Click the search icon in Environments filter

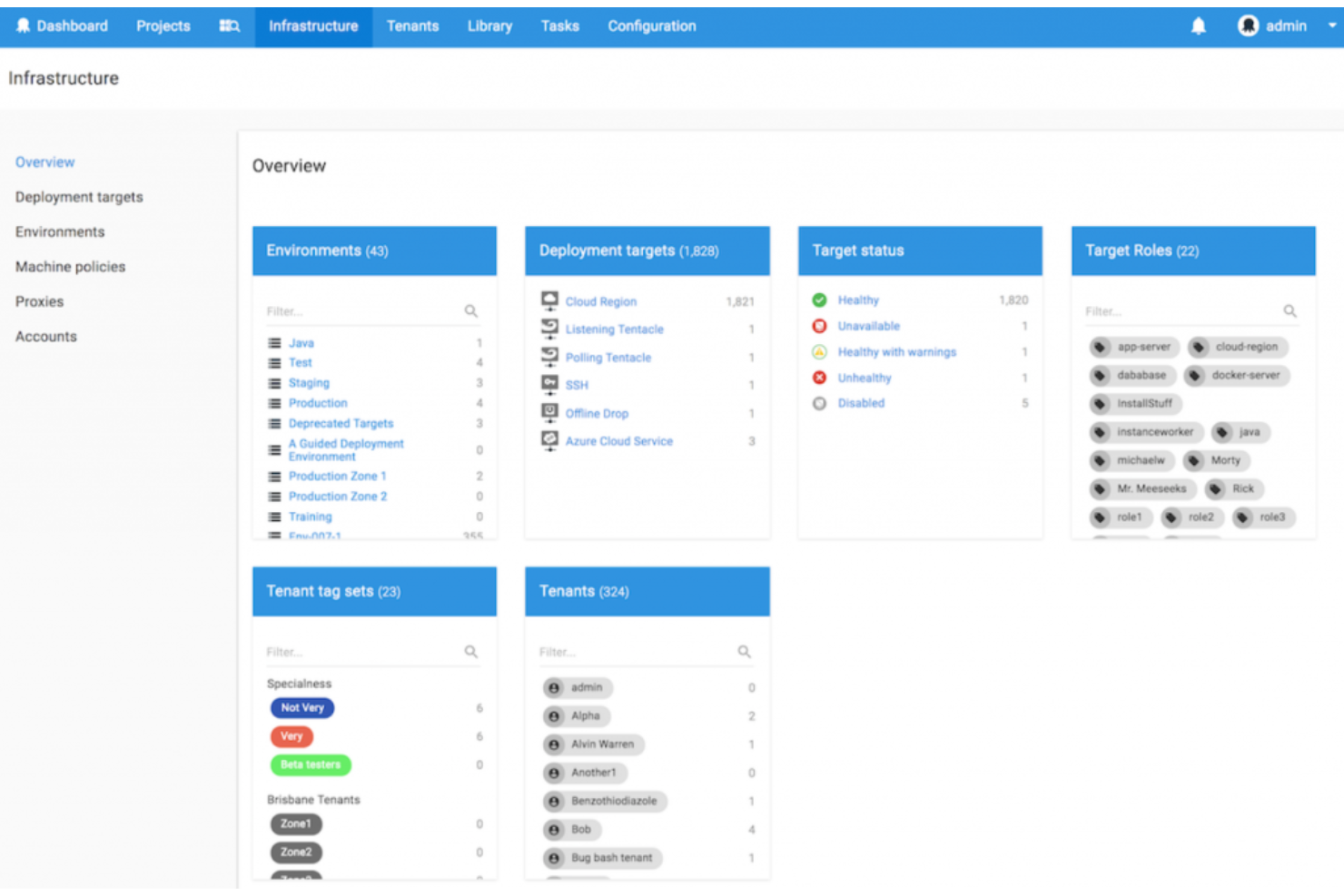[x=471, y=310]
